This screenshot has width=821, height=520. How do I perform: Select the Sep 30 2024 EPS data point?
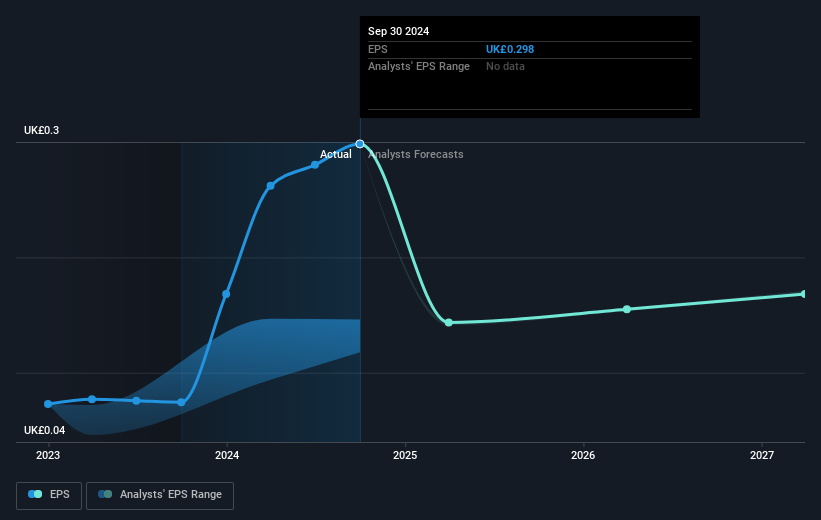360,143
